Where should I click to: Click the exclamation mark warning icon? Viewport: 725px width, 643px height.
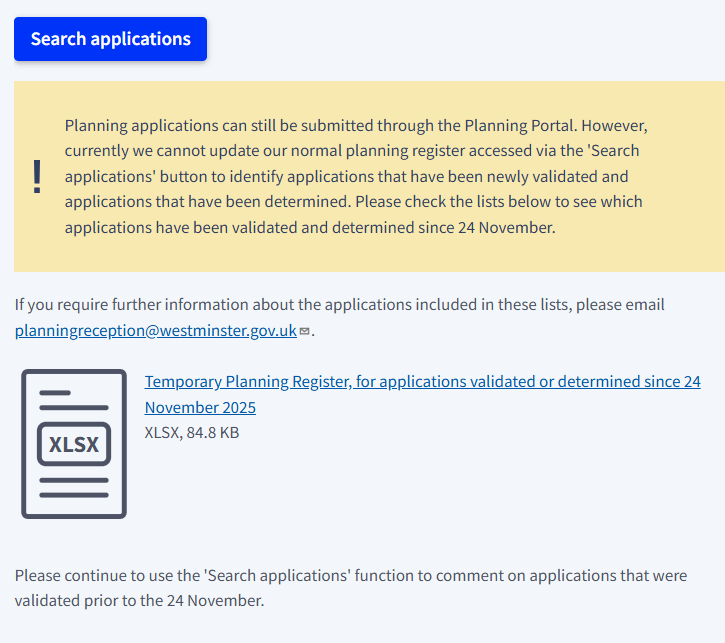click(38, 177)
